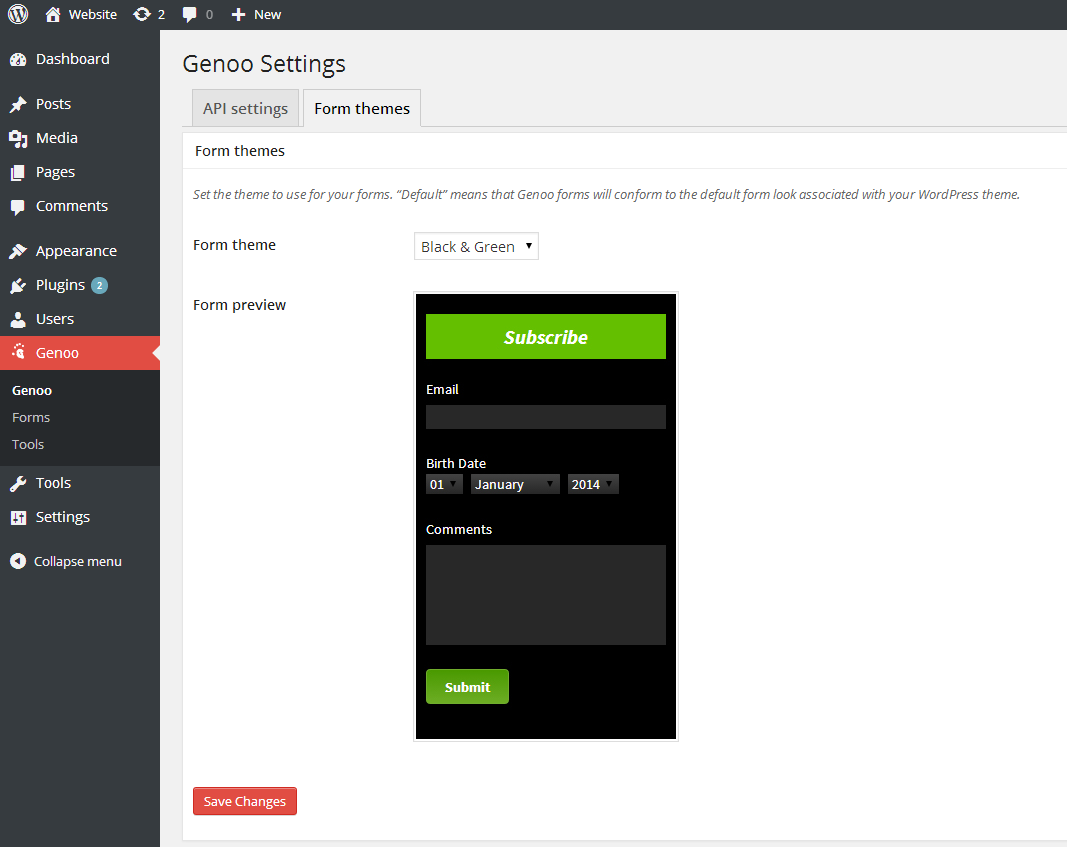Click the Form themes section heading

pyautogui.click(x=240, y=151)
